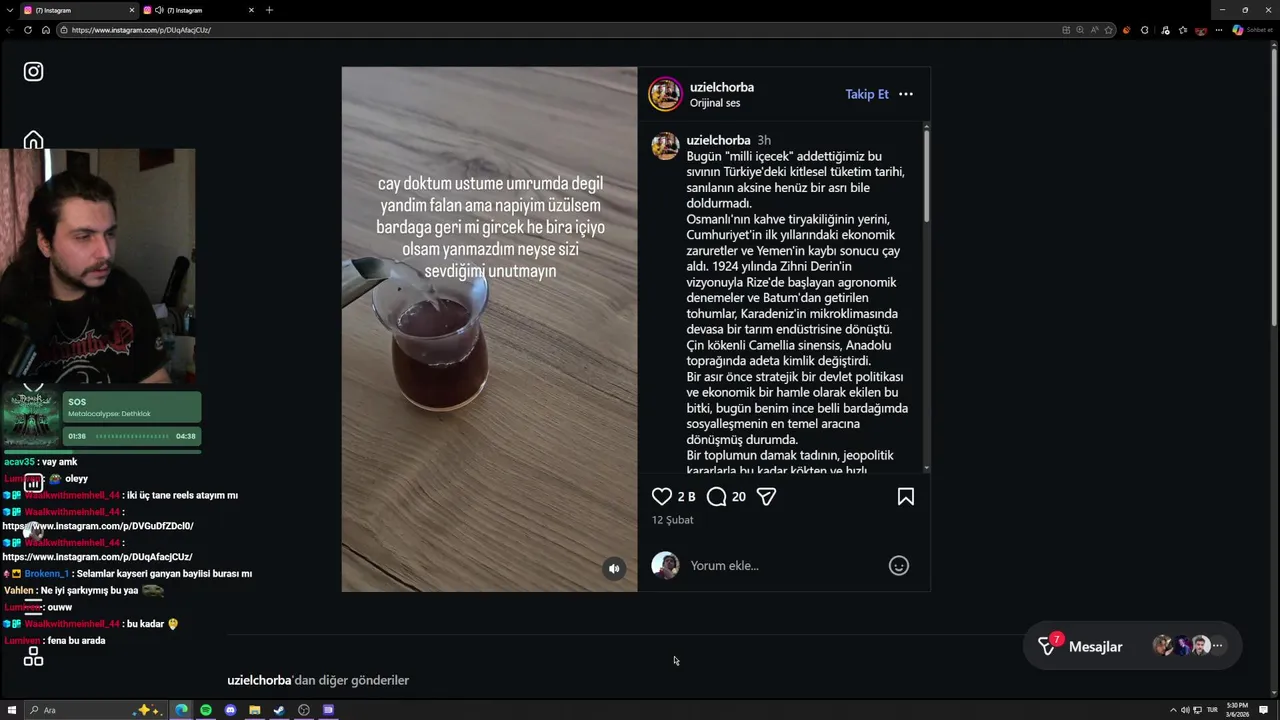Click the Instagram logo in the sidebar
The height and width of the screenshot is (720, 1280).
tap(34, 72)
